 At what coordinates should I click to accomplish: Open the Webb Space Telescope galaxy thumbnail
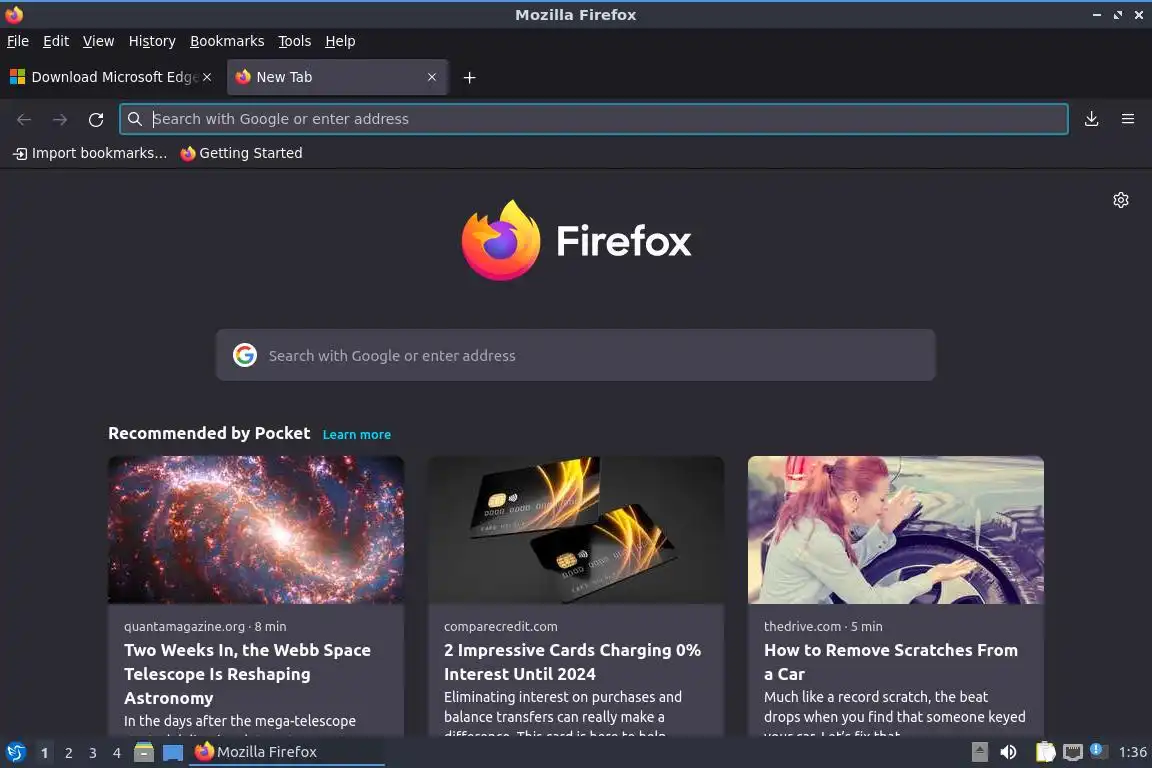tap(256, 530)
